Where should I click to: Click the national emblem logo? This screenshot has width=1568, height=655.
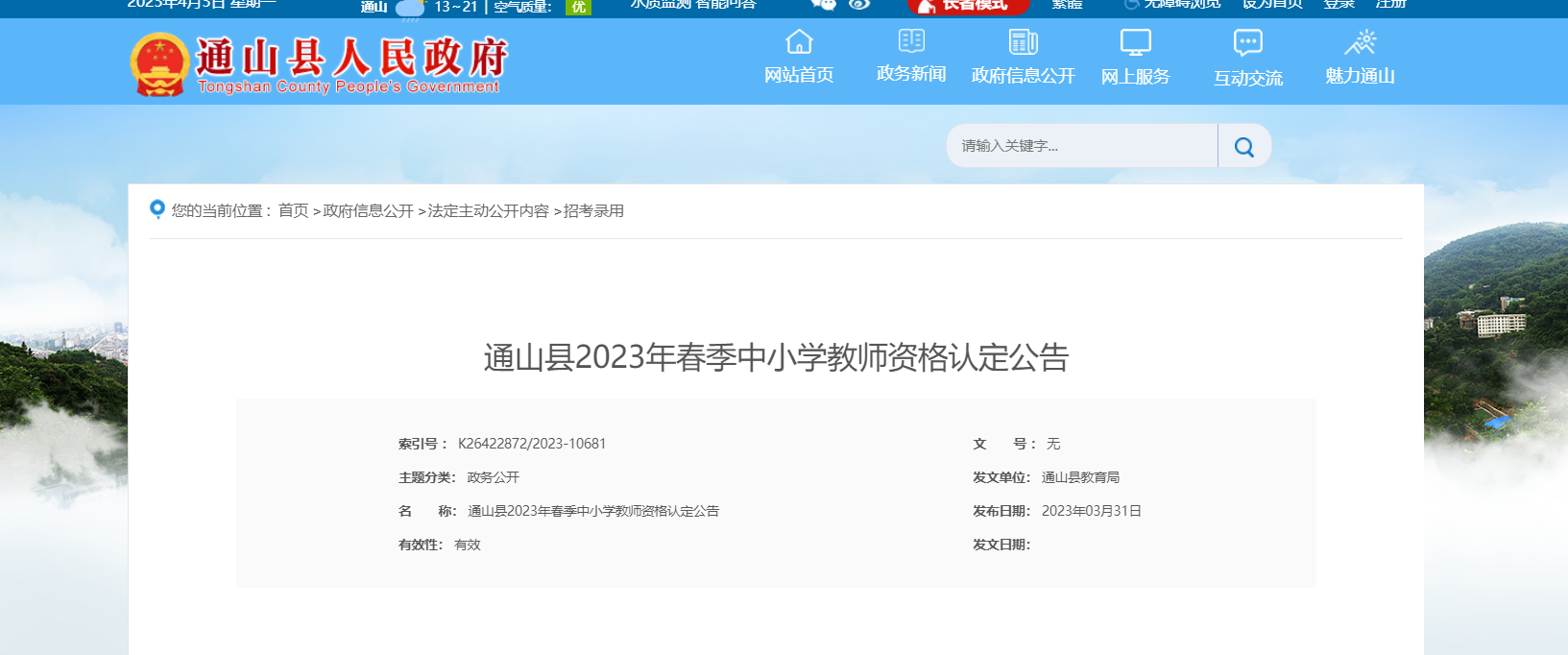[159, 64]
